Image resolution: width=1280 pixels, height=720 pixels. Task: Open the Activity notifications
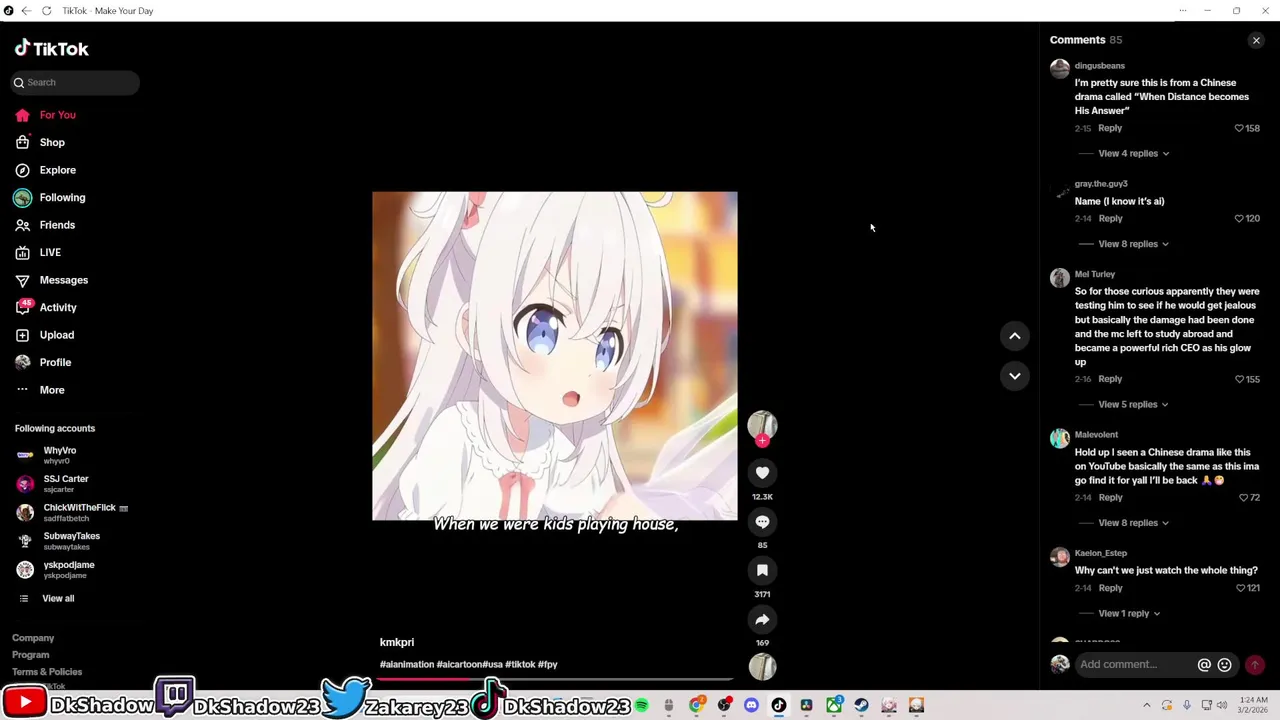(x=46, y=307)
